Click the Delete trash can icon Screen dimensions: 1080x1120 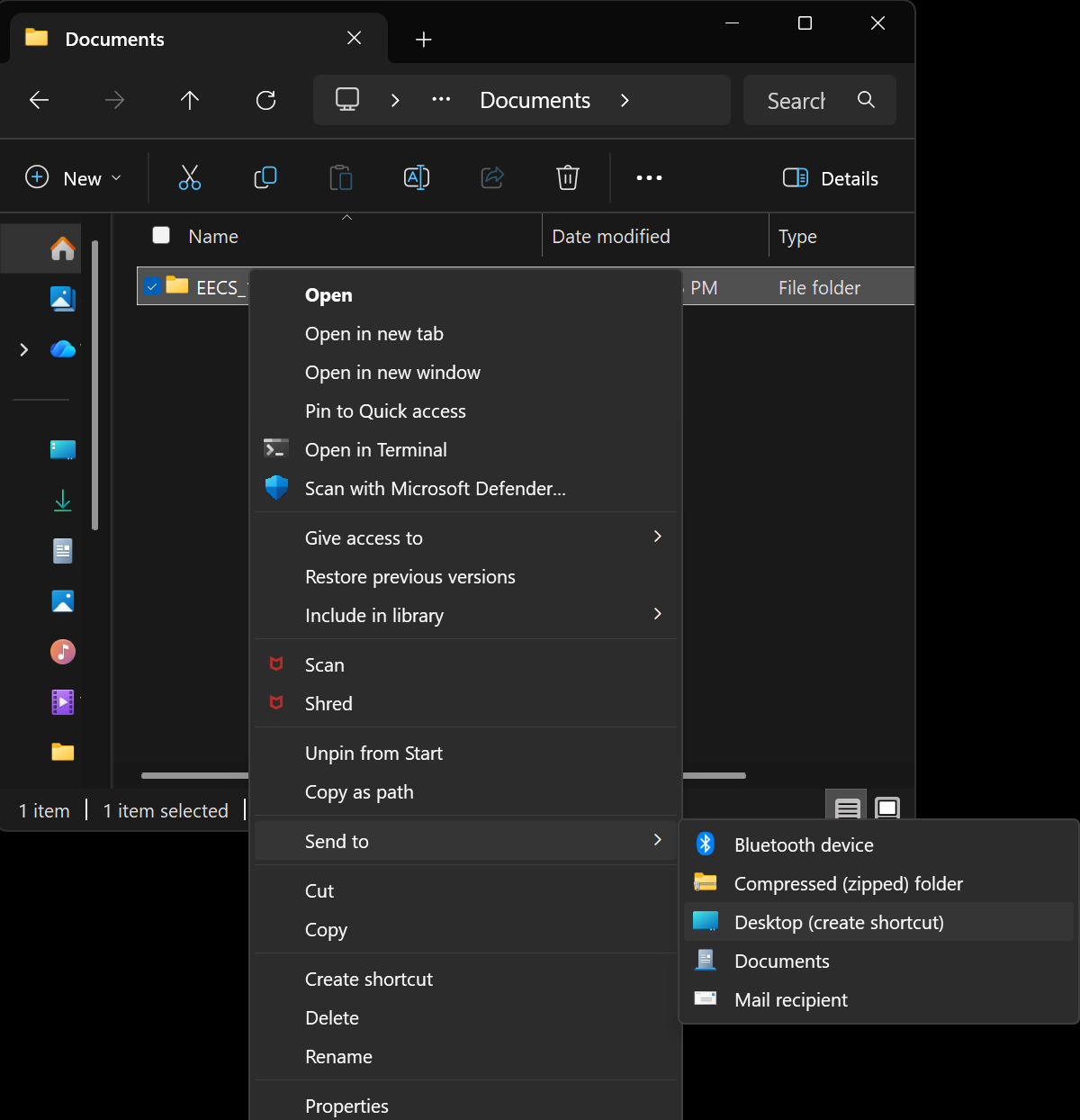(x=568, y=177)
